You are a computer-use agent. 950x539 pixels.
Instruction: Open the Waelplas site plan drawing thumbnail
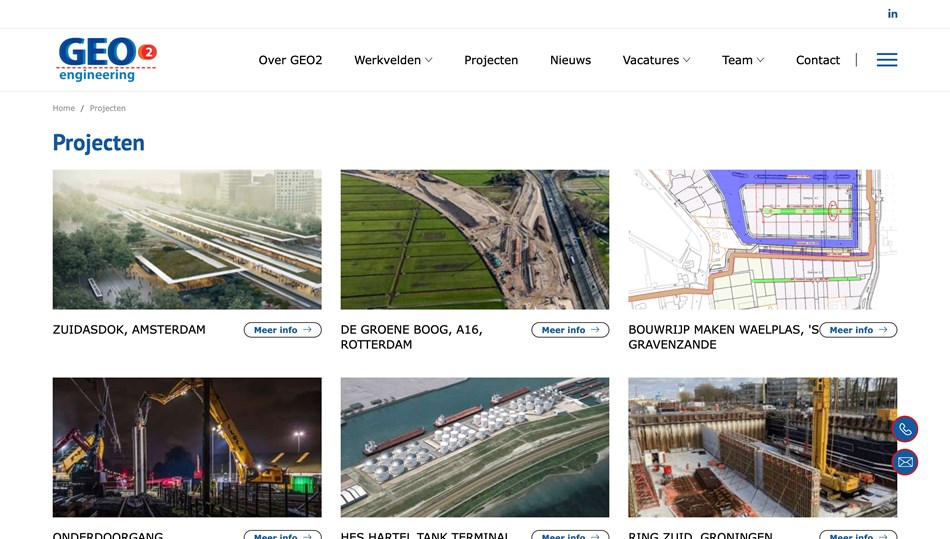(763, 239)
